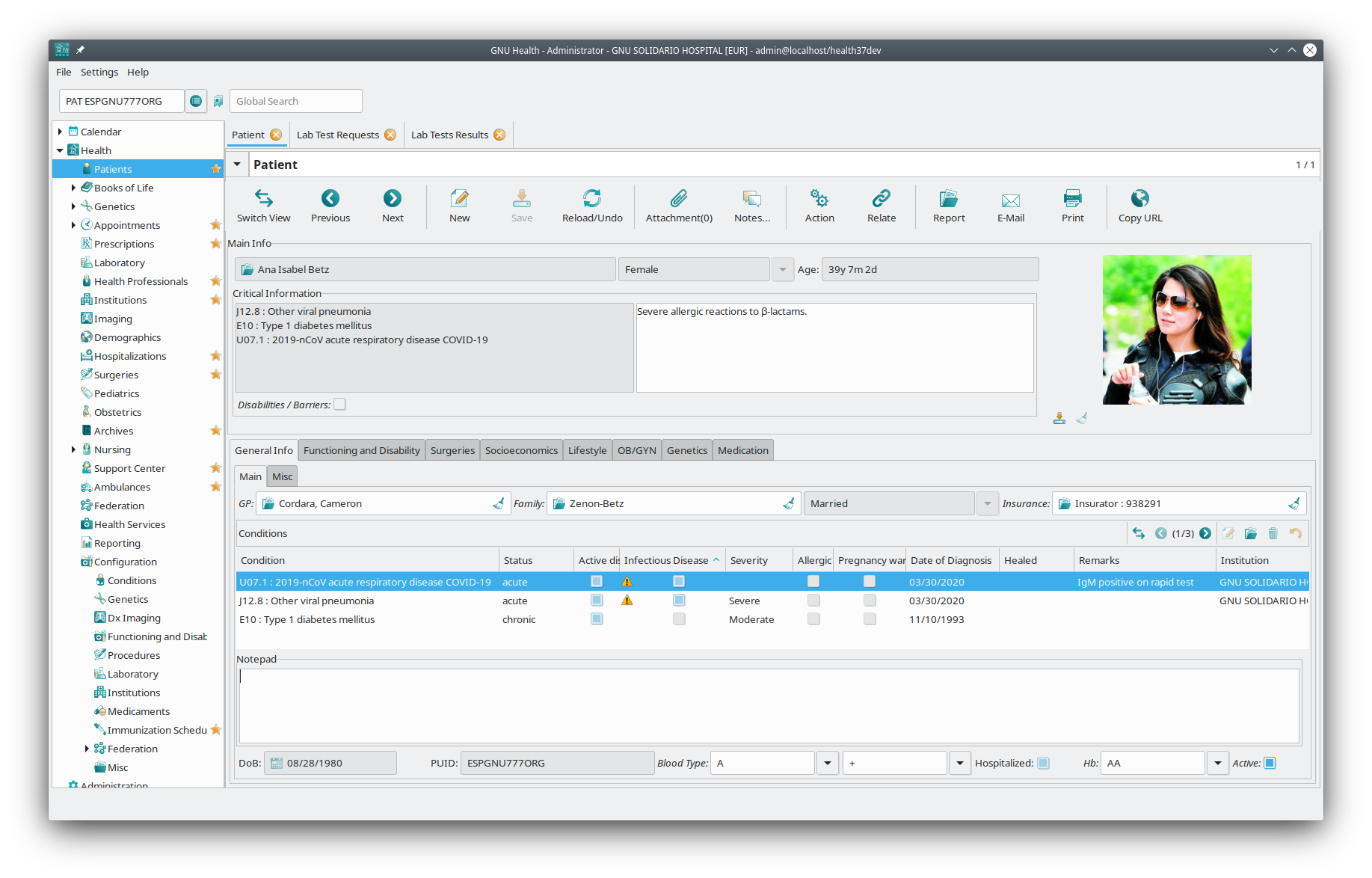Open the Action tools icon
The image size is (1372, 878).
(x=819, y=206)
